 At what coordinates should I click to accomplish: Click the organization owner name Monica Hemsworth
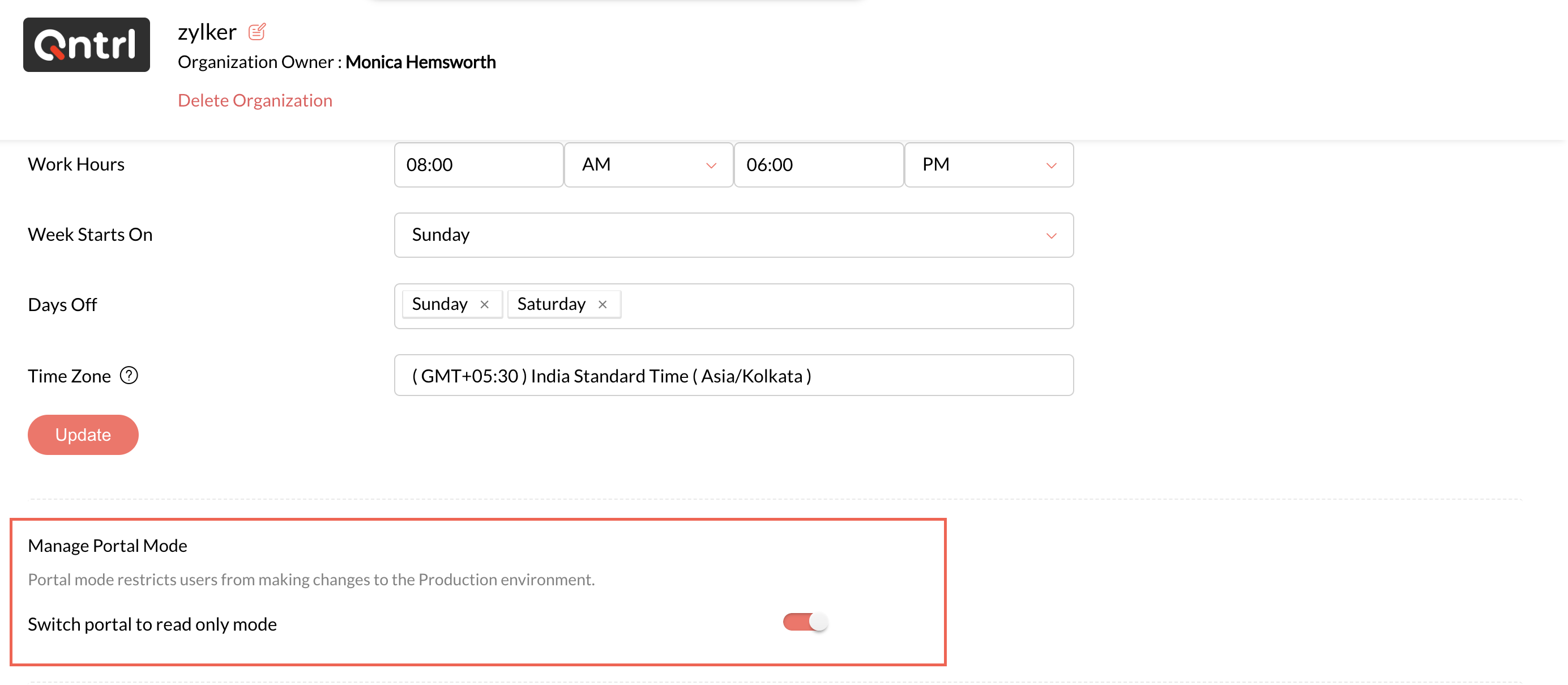421,62
